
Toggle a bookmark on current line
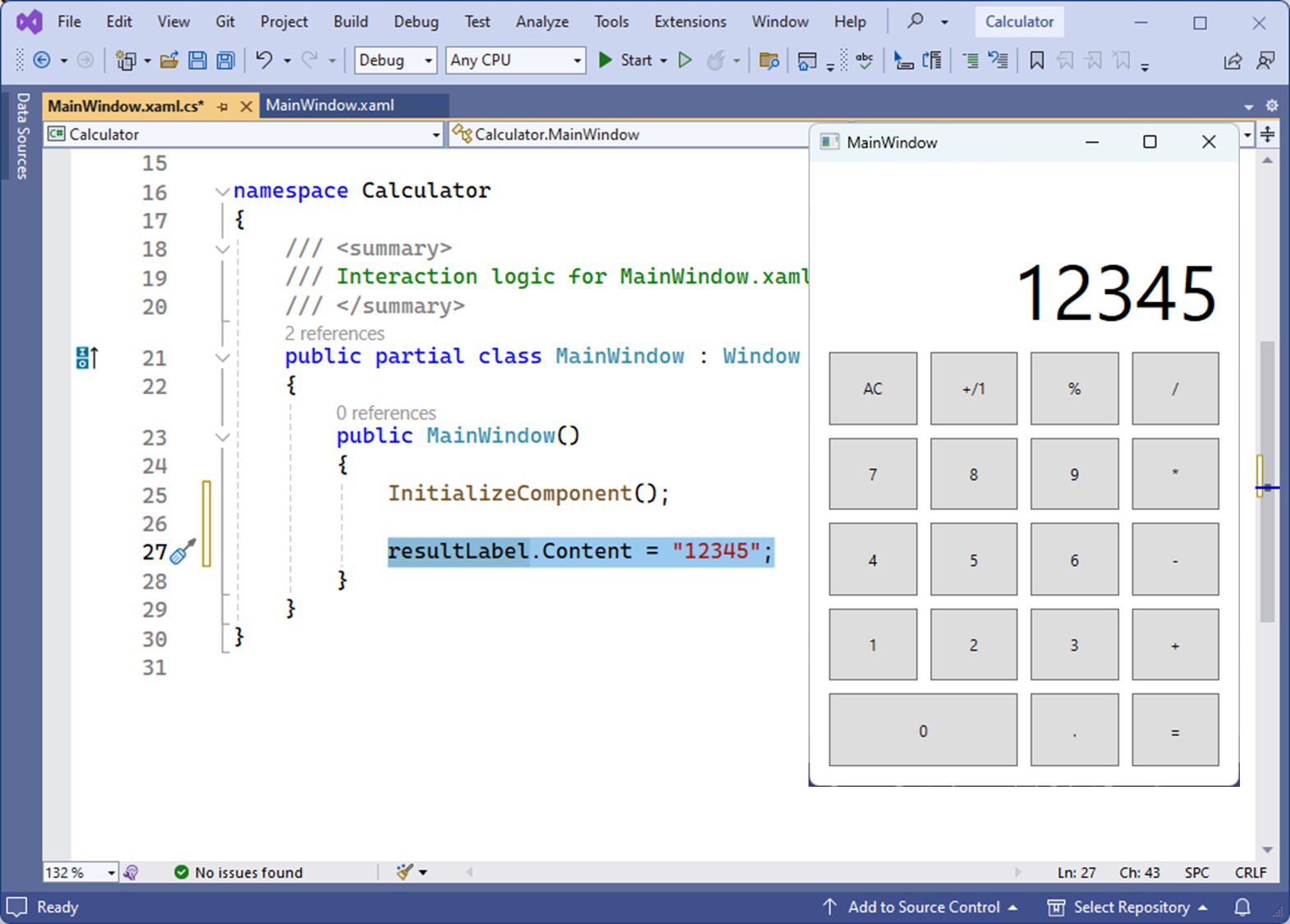click(1037, 60)
